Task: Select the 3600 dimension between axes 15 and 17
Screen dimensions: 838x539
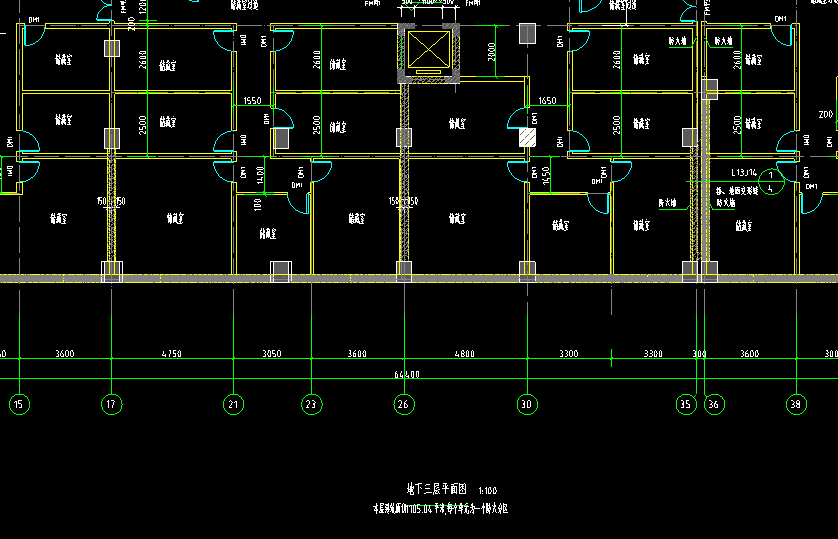Action: click(65, 354)
